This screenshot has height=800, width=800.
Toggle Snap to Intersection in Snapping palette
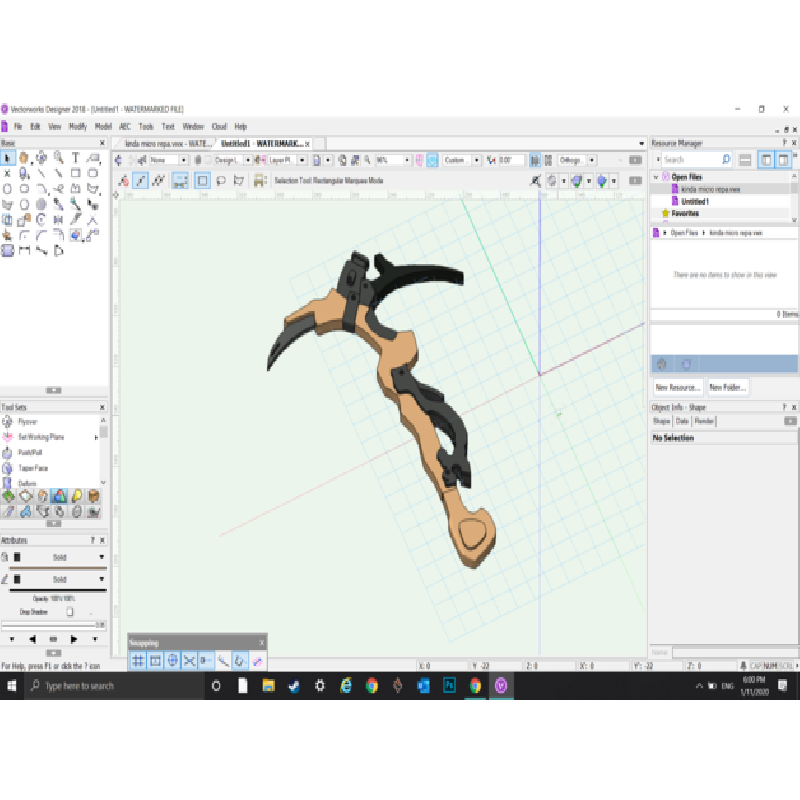(189, 661)
